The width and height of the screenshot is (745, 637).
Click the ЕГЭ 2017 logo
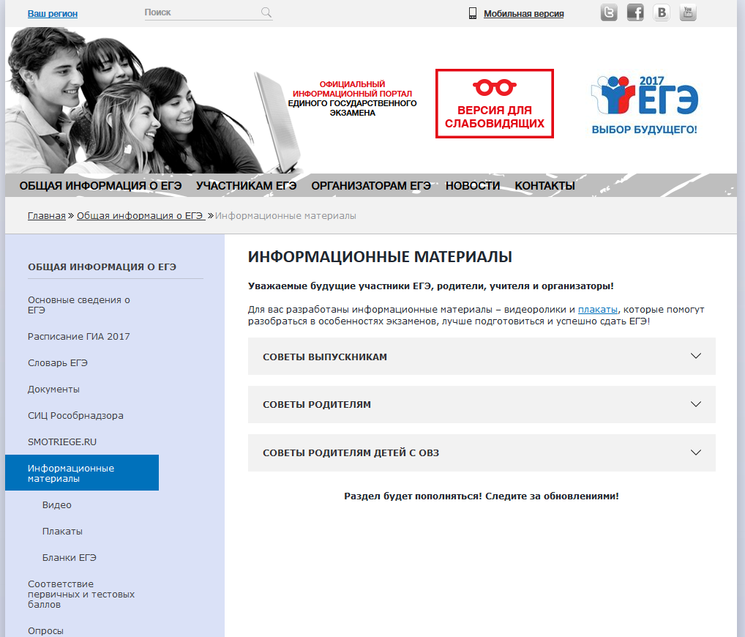pyautogui.click(x=644, y=104)
